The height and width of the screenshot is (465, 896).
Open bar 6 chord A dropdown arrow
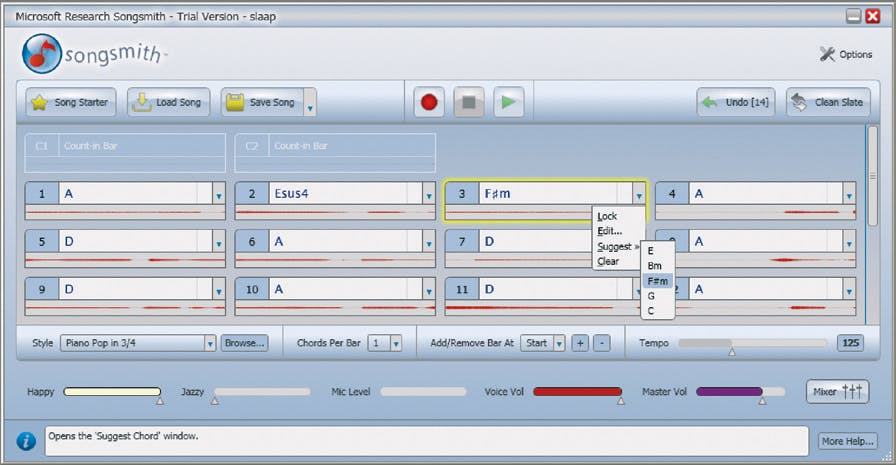pyautogui.click(x=429, y=242)
